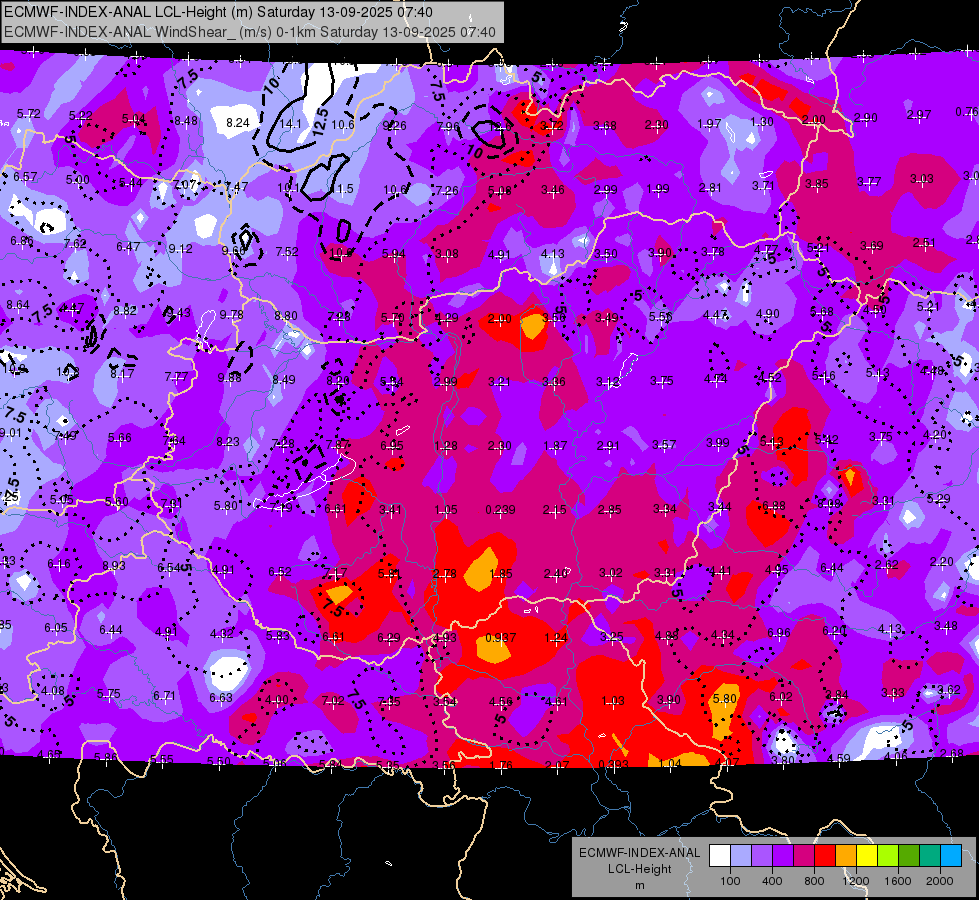Click the wind shear value '2.78'

[x=445, y=574]
